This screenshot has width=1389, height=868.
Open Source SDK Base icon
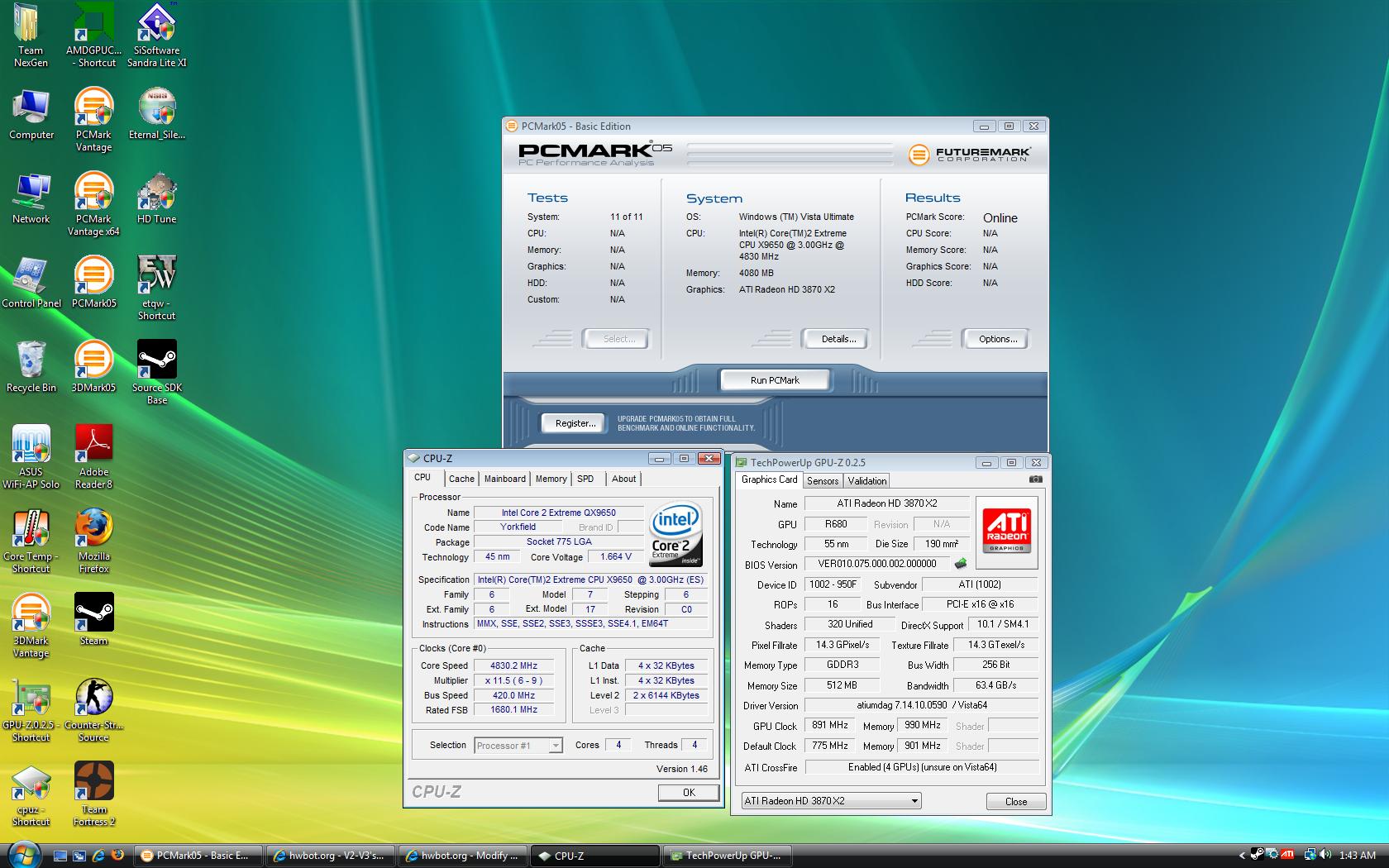pyautogui.click(x=156, y=374)
